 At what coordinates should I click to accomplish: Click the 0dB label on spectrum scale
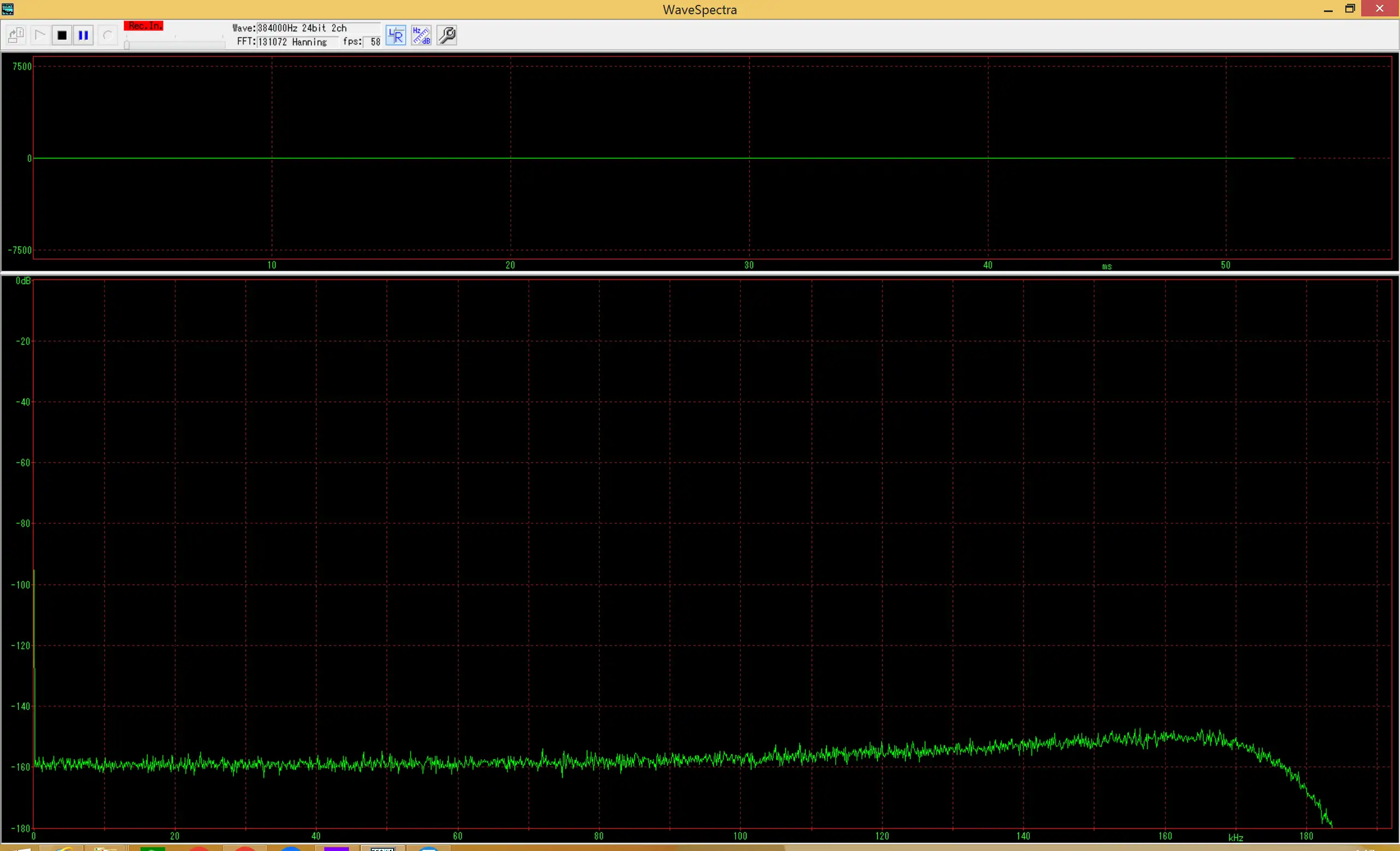(x=24, y=281)
